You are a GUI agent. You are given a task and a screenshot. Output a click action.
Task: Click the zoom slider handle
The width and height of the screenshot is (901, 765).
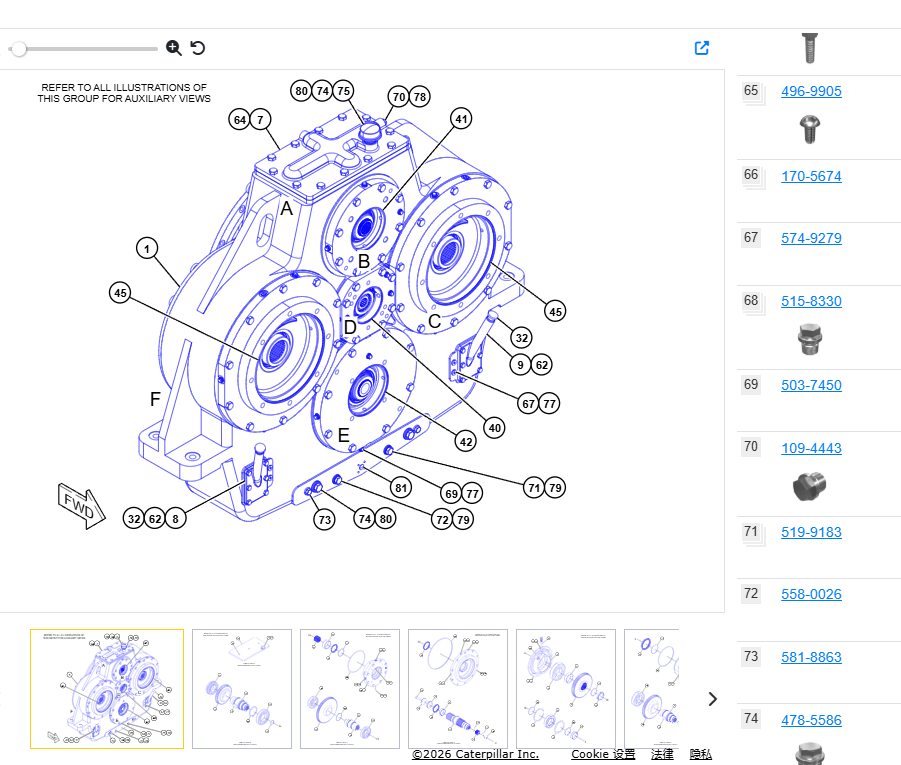pyautogui.click(x=19, y=49)
